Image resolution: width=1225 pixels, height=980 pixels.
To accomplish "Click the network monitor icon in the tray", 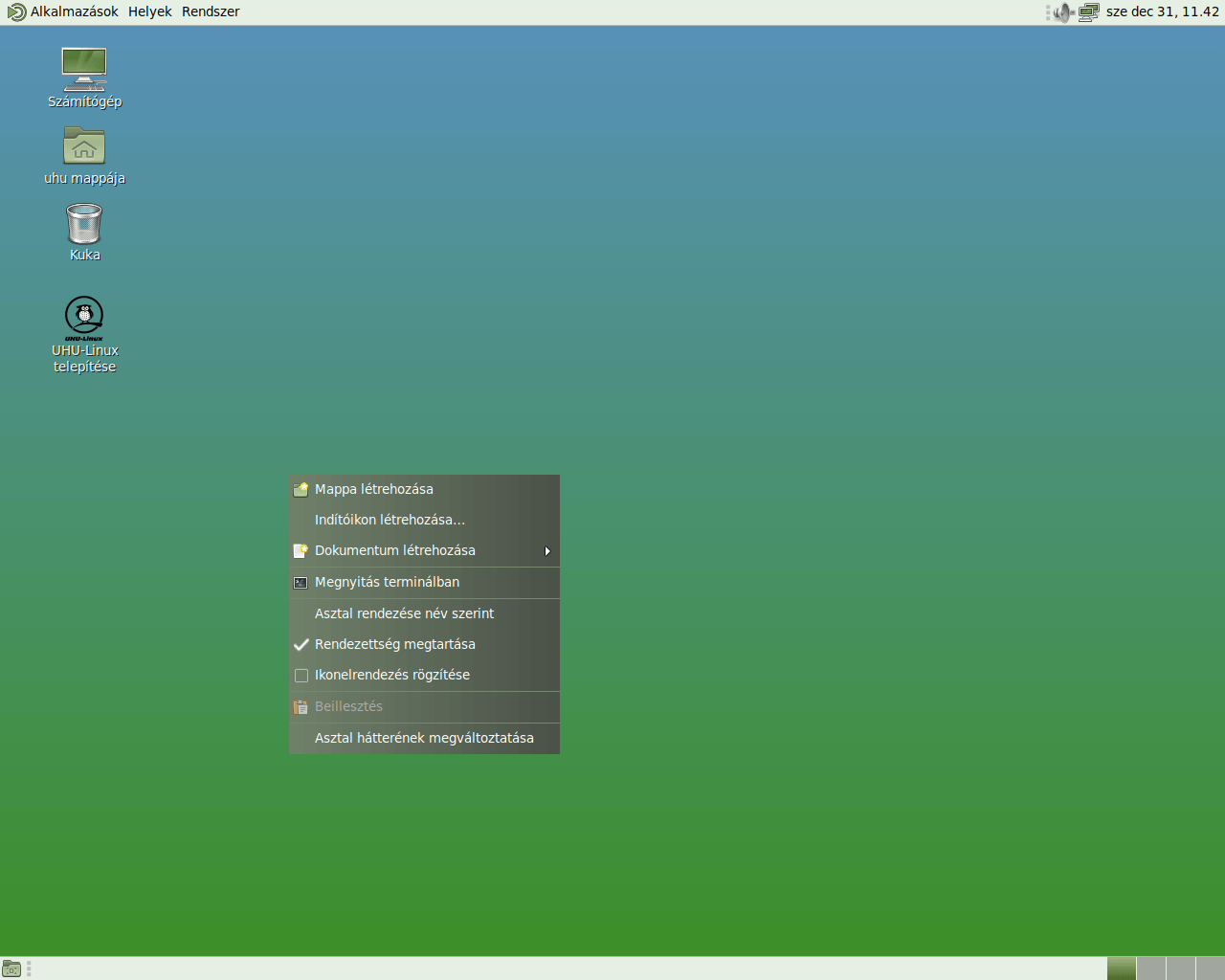I will pyautogui.click(x=1087, y=12).
